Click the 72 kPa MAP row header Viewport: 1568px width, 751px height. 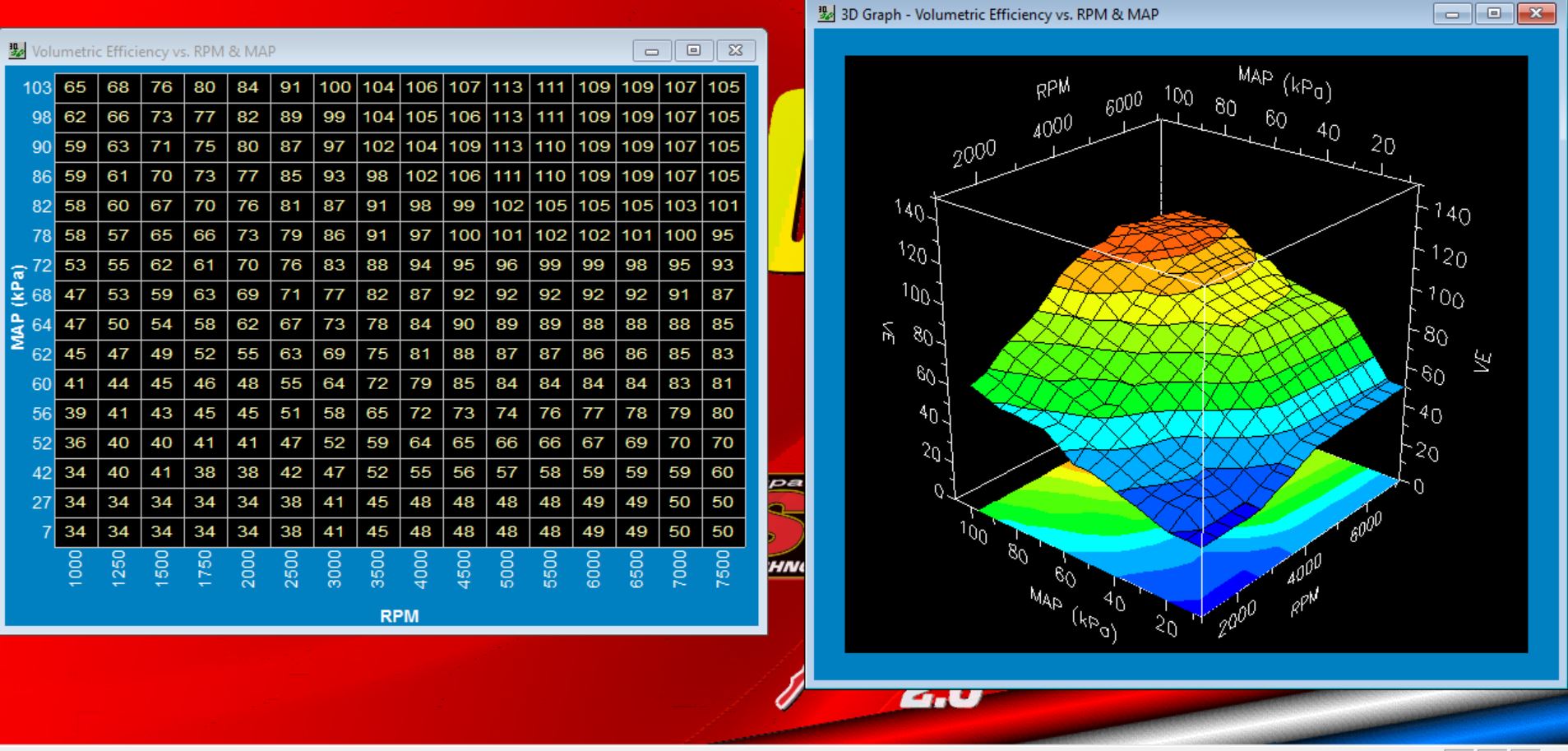coord(41,266)
